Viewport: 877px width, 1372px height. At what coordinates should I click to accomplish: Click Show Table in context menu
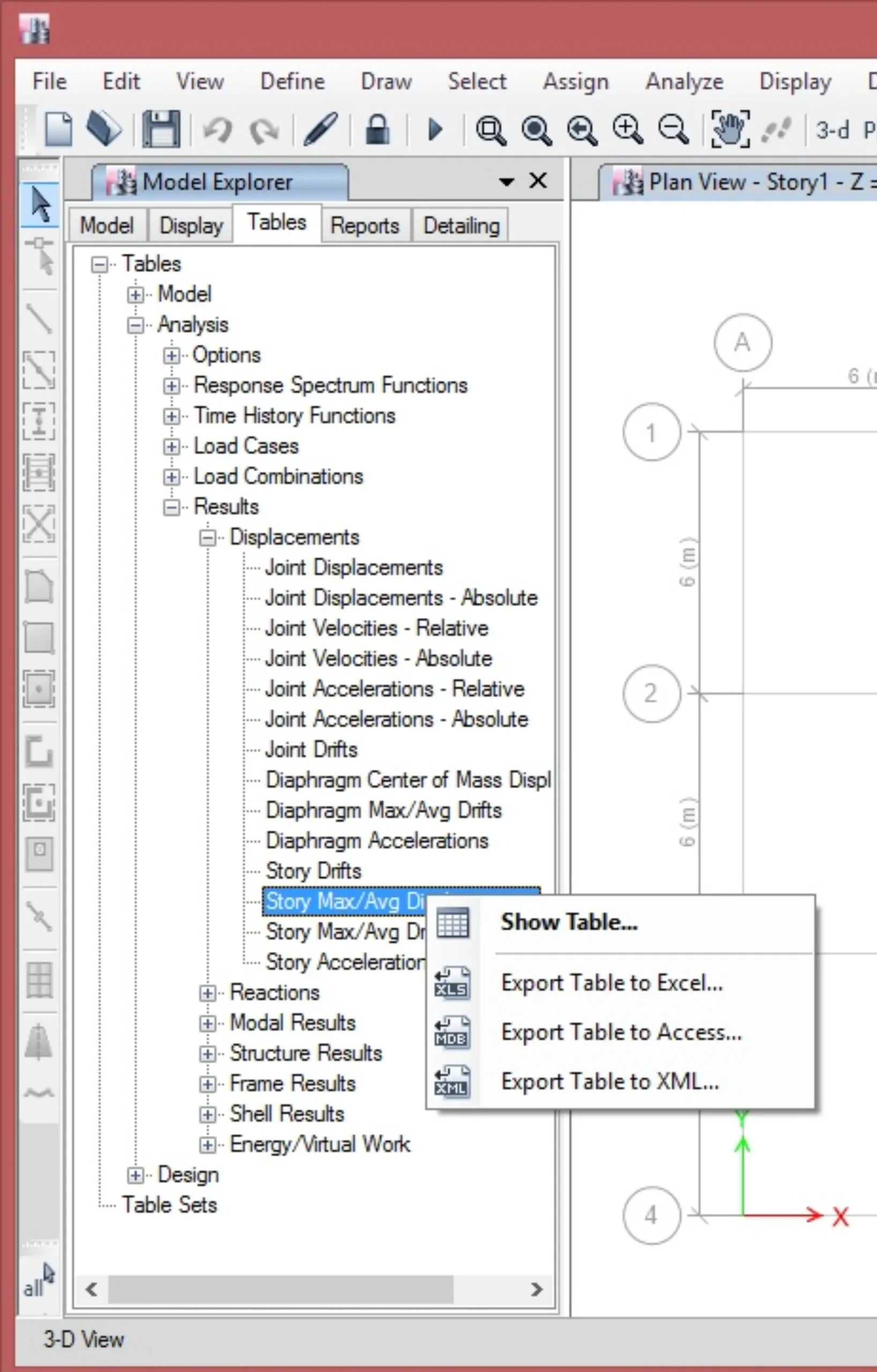tap(569, 922)
